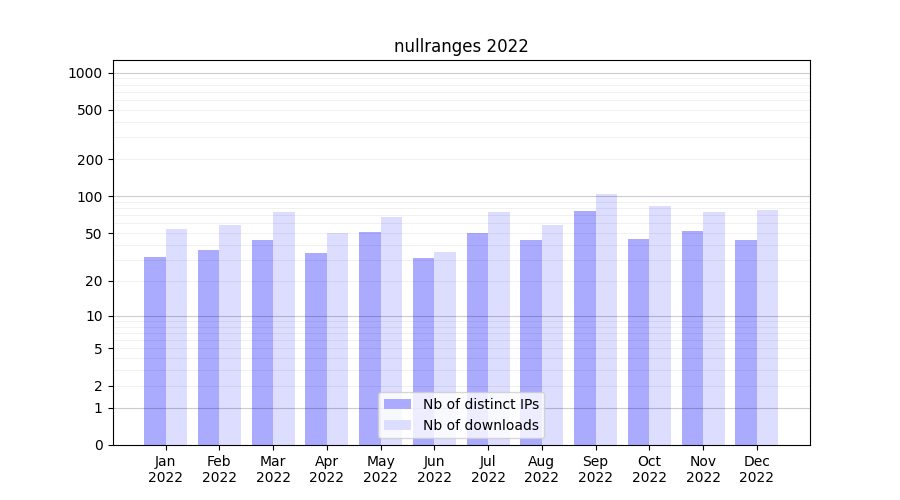This screenshot has height=500, width=900.
Task: Click the 'Nb of distinct IPs' legend swatch
Action: [x=397, y=404]
